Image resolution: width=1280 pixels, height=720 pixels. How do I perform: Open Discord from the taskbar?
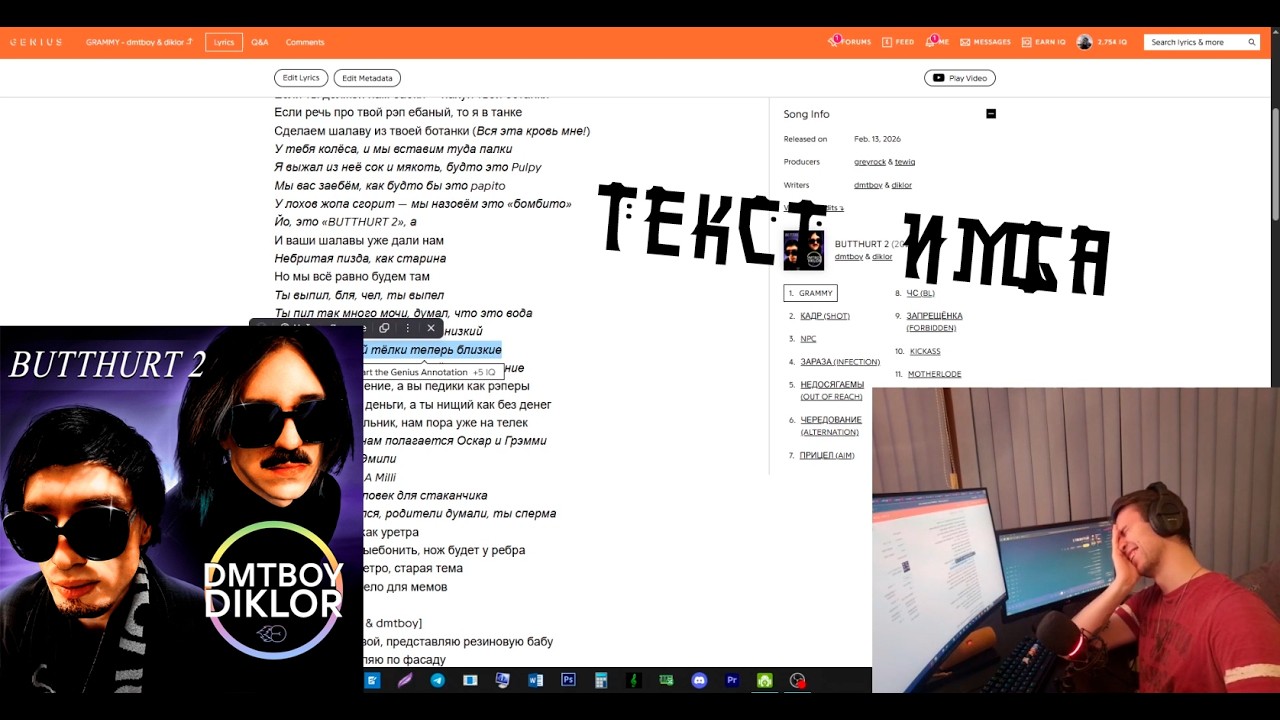tap(699, 680)
